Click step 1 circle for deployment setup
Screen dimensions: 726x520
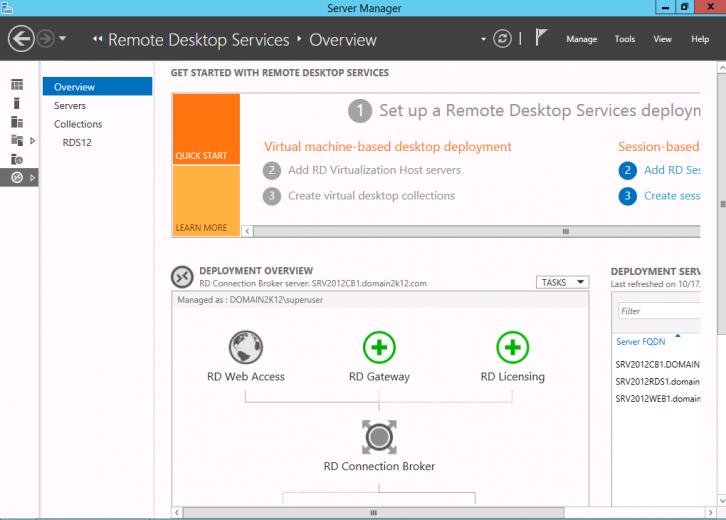[x=360, y=111]
